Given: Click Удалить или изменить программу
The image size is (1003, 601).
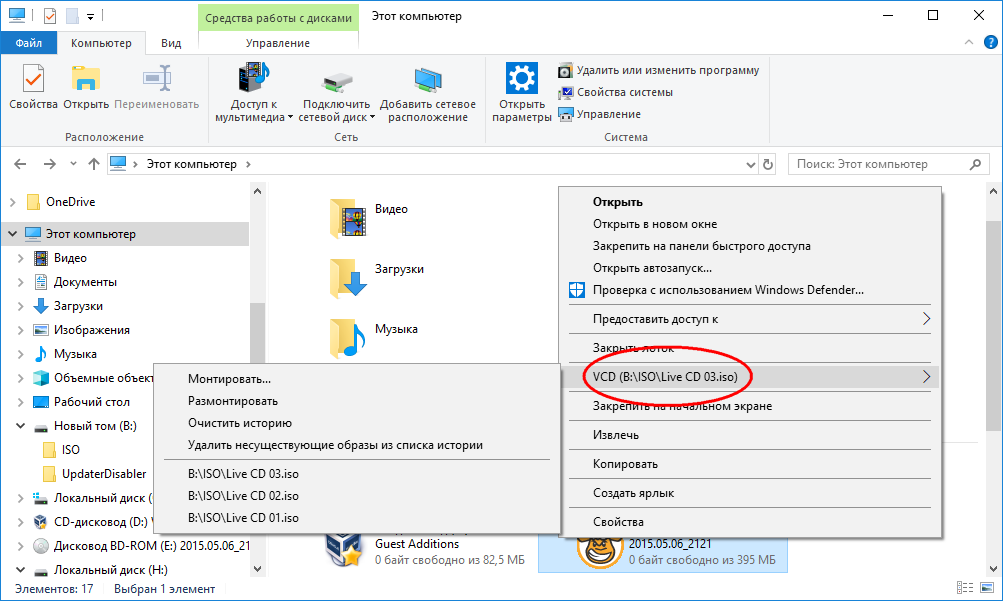Looking at the screenshot, I should (659, 70).
